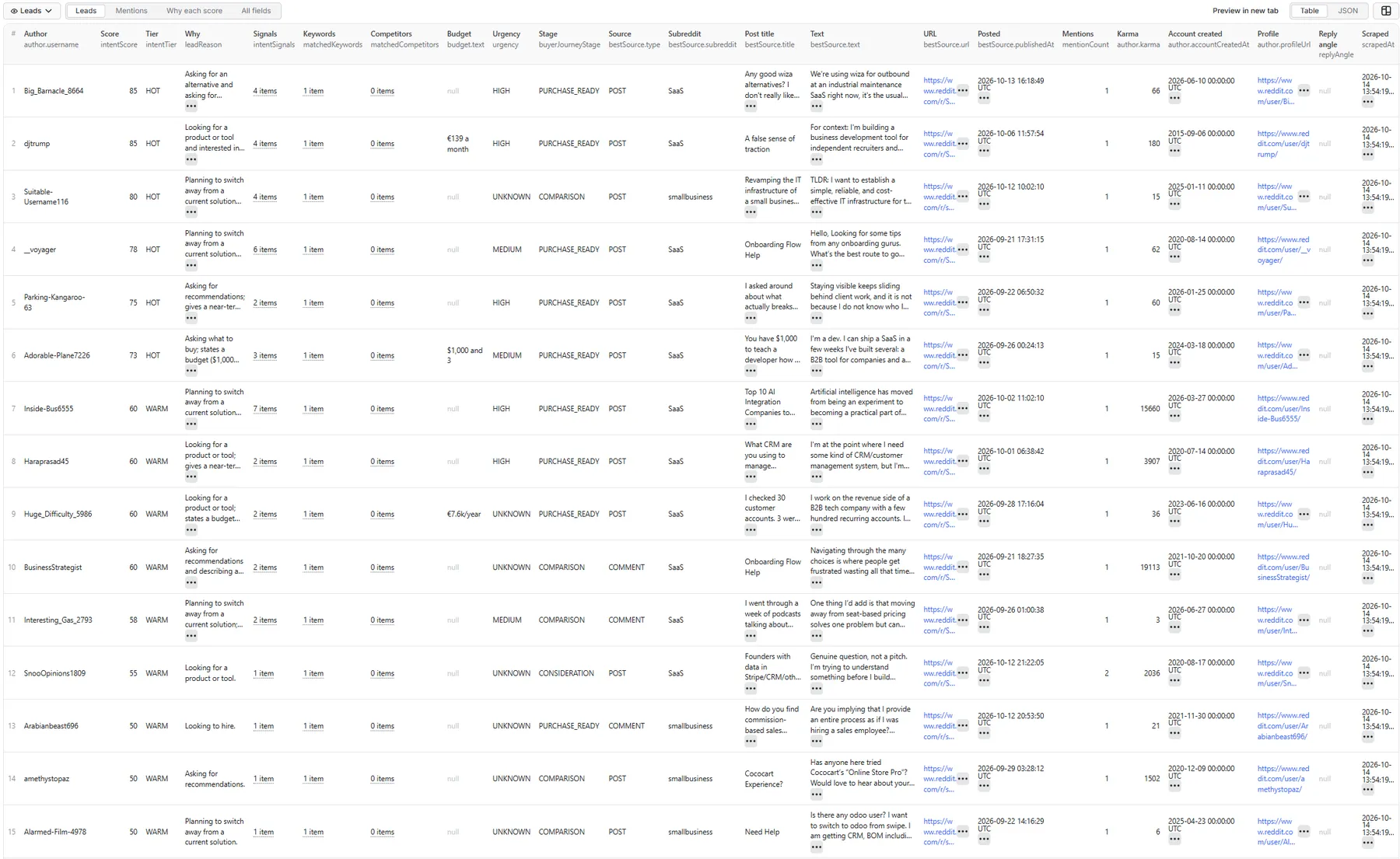The width and height of the screenshot is (1400, 859).
Task: Expand the Profile URL ellipsis for Adorable-Plane7226
Action: [1304, 355]
